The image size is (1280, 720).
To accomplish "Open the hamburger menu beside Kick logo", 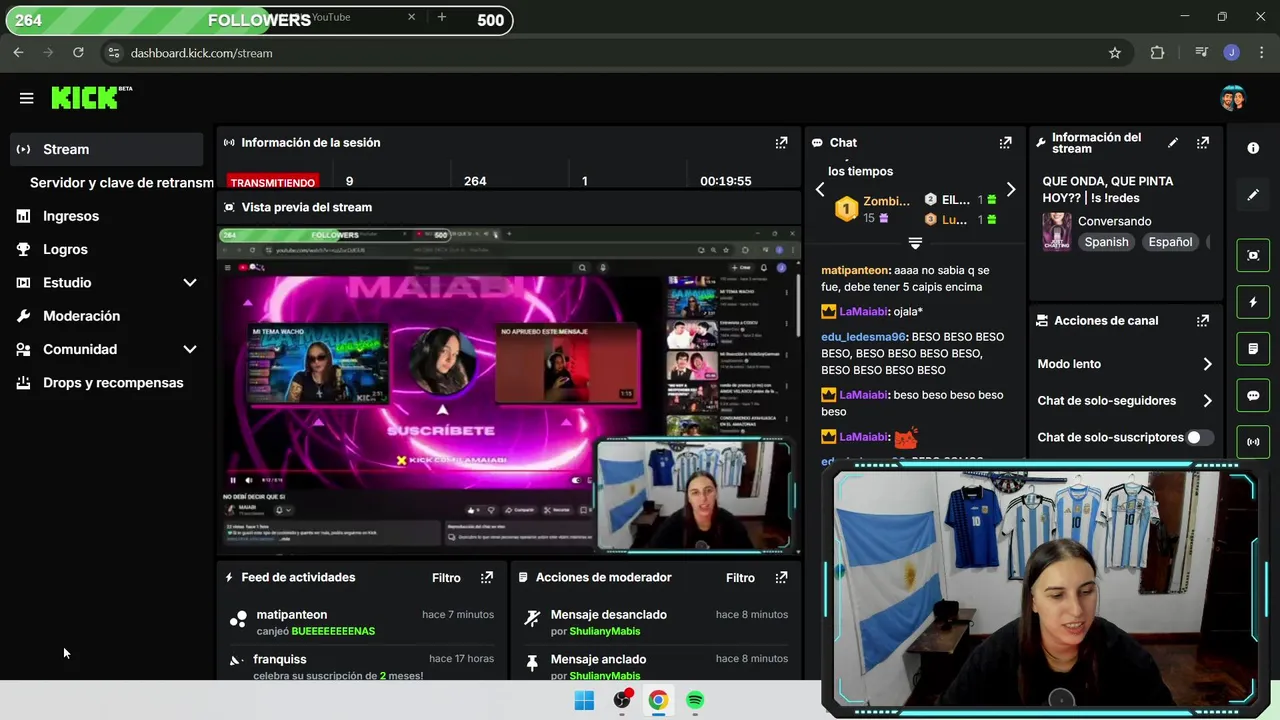I will 27,98.
